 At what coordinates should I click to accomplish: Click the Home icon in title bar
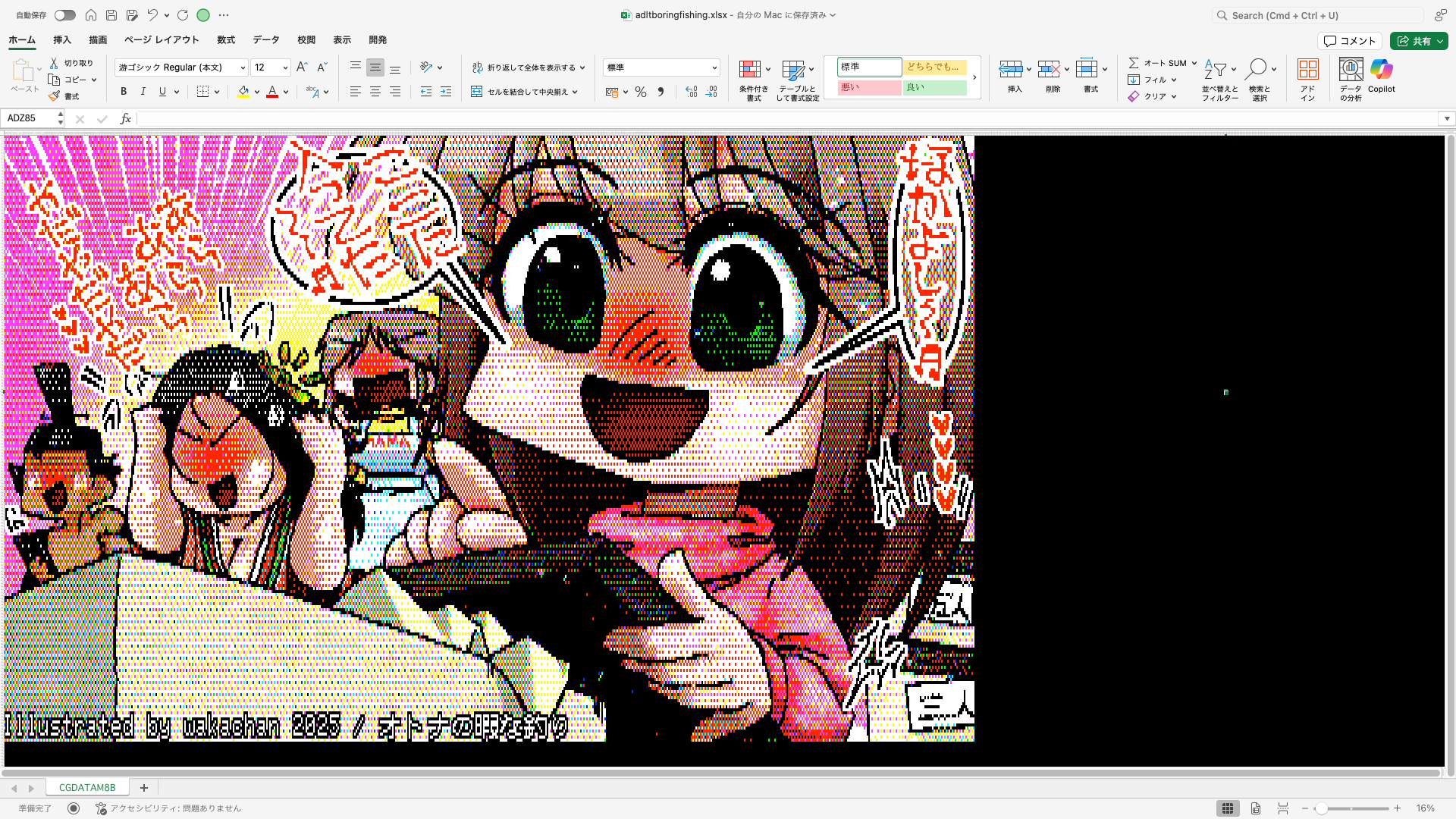click(x=91, y=15)
